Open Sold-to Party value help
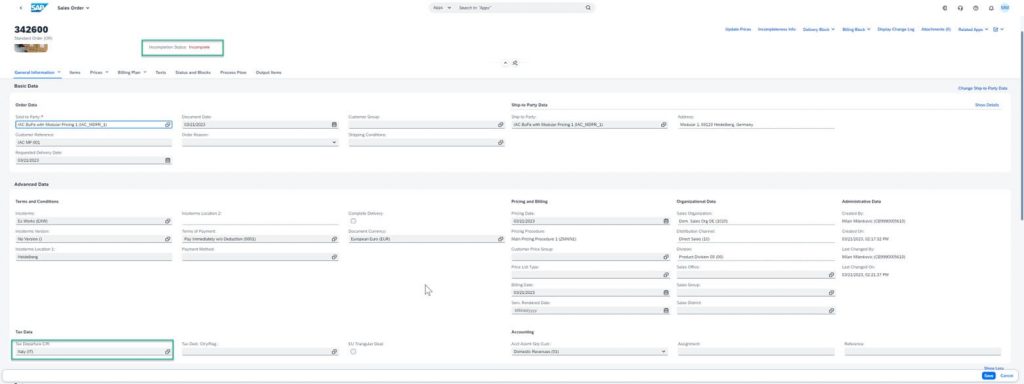The height and width of the screenshot is (384, 1024). [x=167, y=124]
